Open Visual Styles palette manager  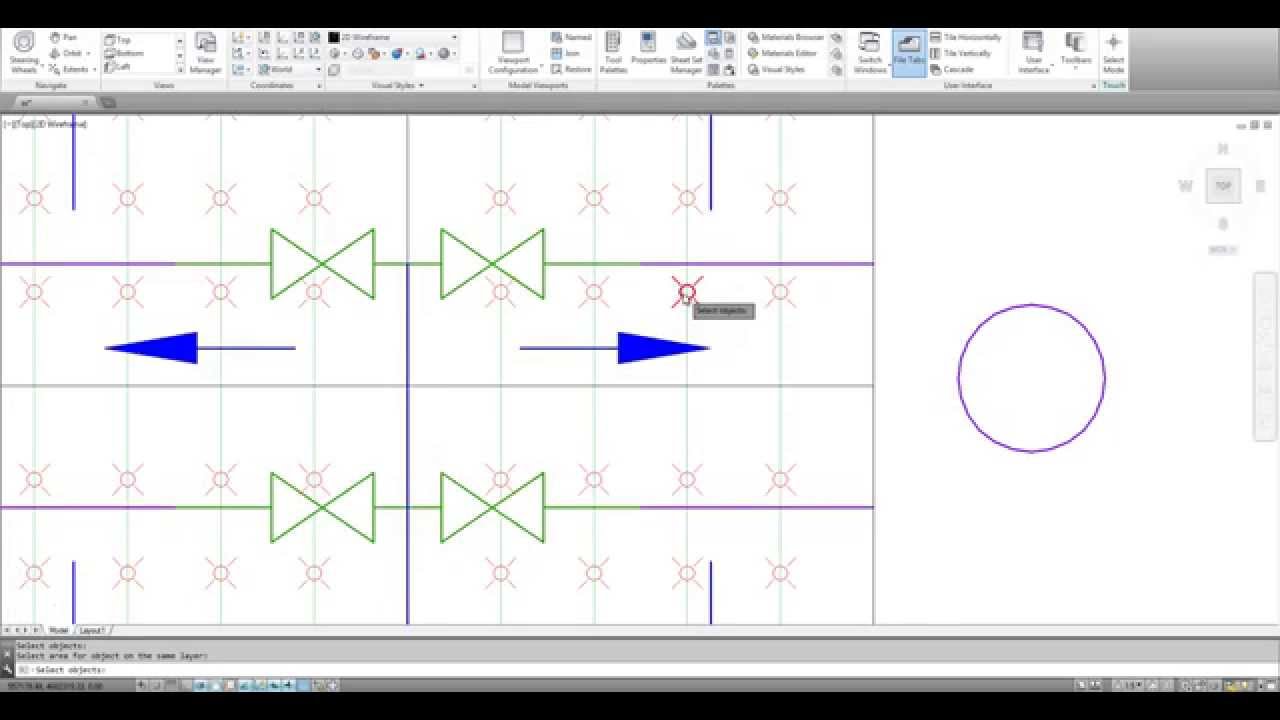(x=776, y=69)
